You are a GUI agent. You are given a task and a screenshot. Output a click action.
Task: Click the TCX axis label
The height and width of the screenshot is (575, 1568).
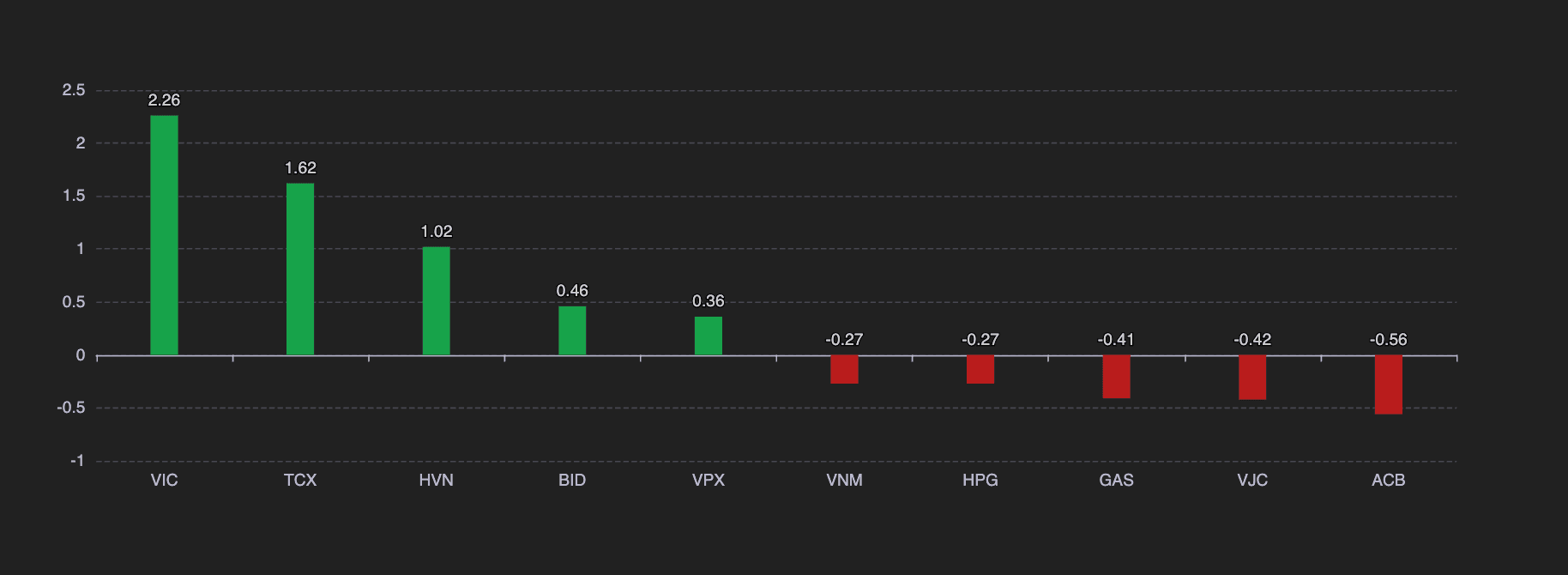pos(300,481)
